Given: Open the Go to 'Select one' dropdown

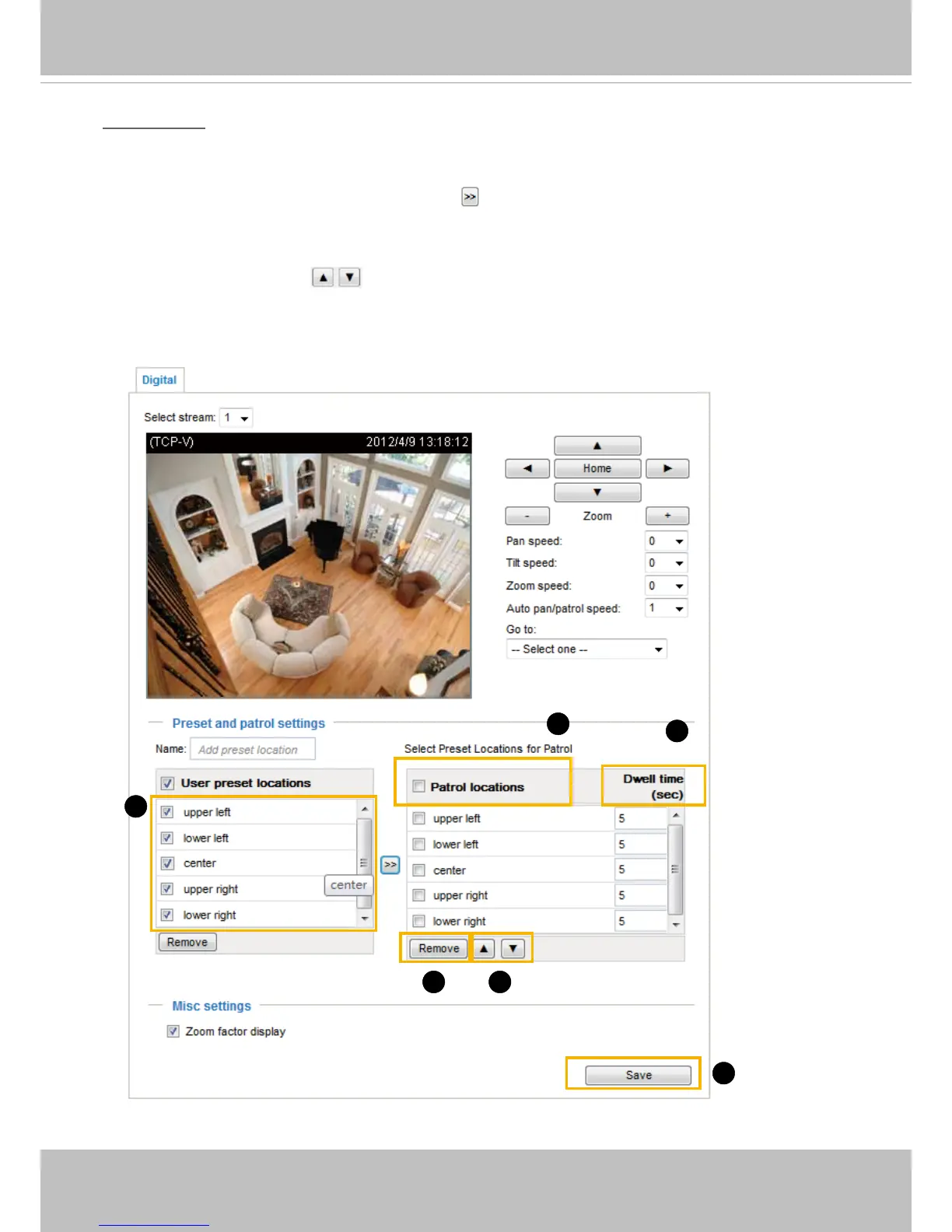Looking at the screenshot, I should click(586, 649).
